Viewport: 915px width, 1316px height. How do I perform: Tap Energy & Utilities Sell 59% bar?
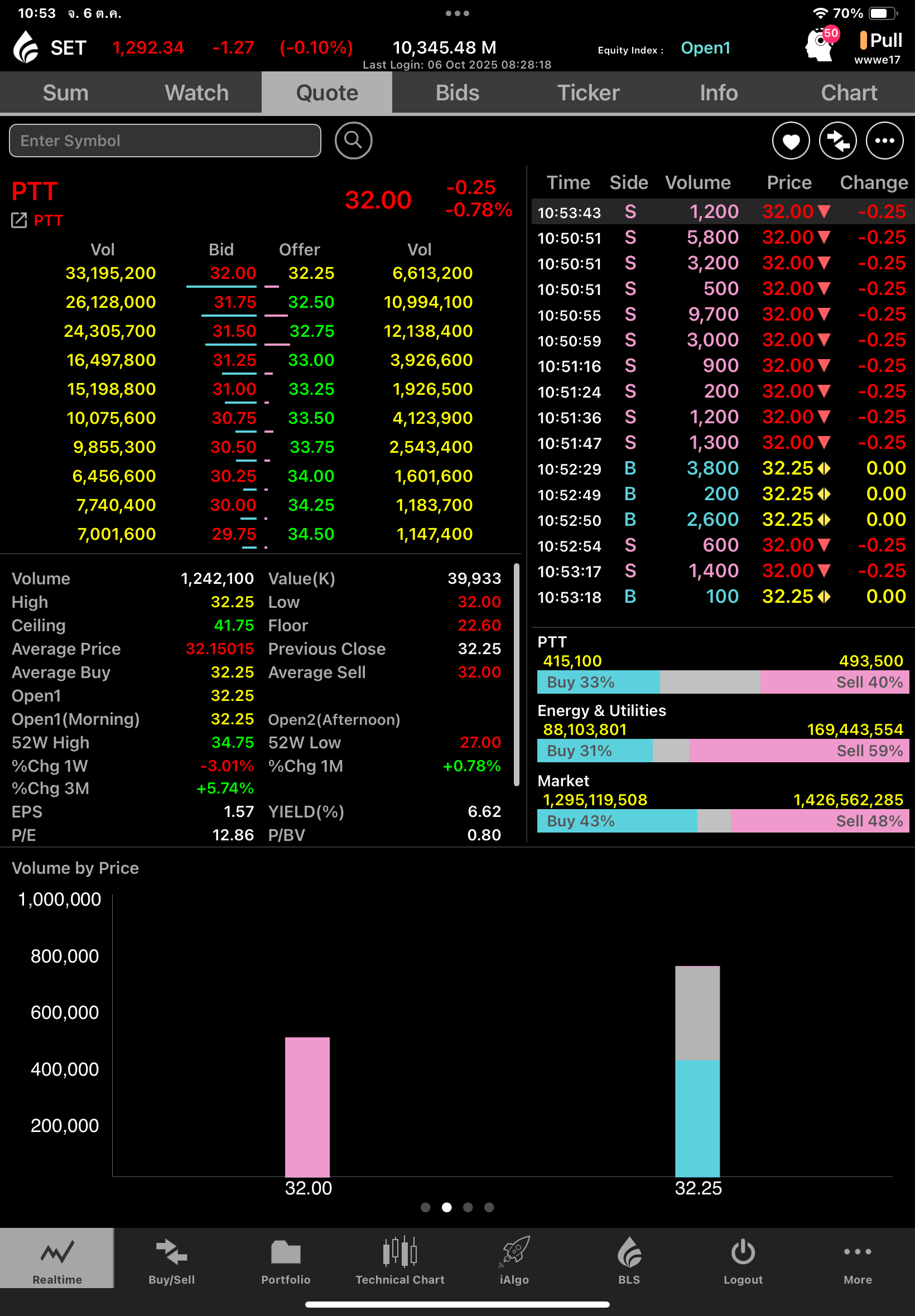[799, 751]
